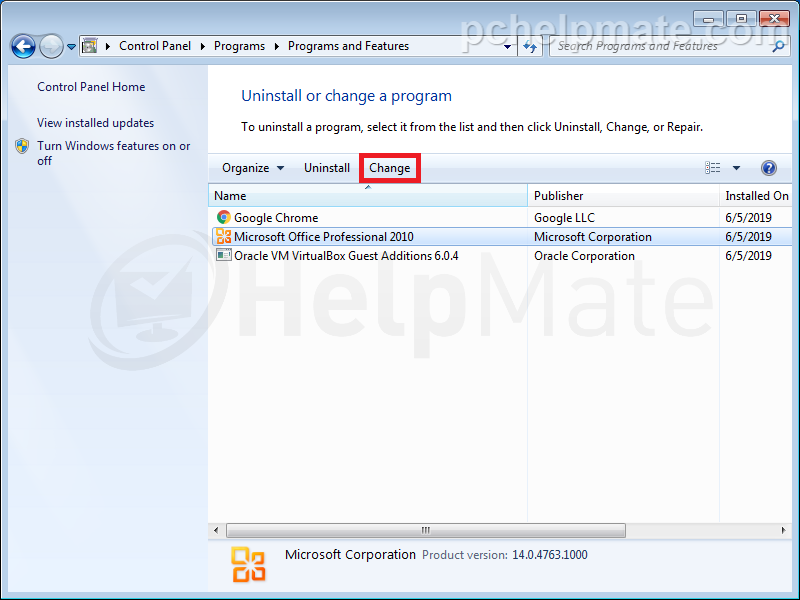
Task: Select Oracle VM VirtualBox Guest Additions 6.0.4
Action: [346, 256]
